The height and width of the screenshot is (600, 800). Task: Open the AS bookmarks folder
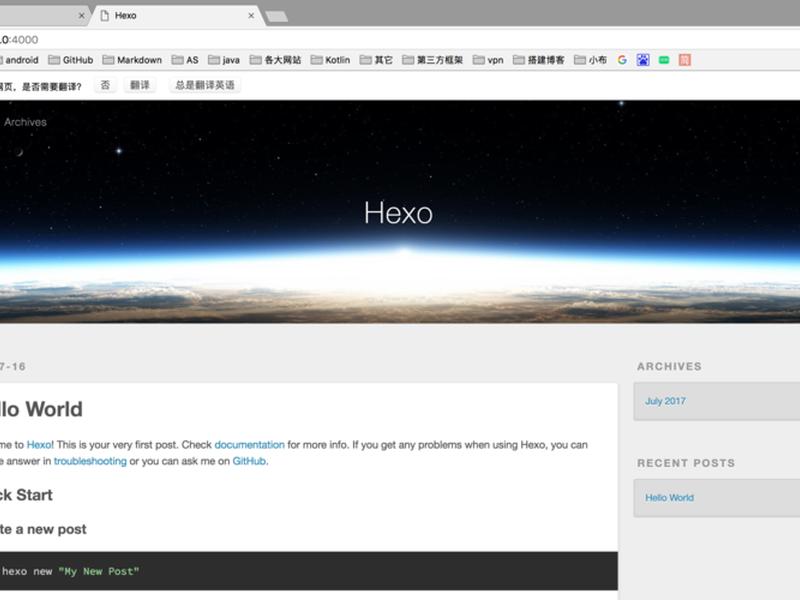click(185, 60)
